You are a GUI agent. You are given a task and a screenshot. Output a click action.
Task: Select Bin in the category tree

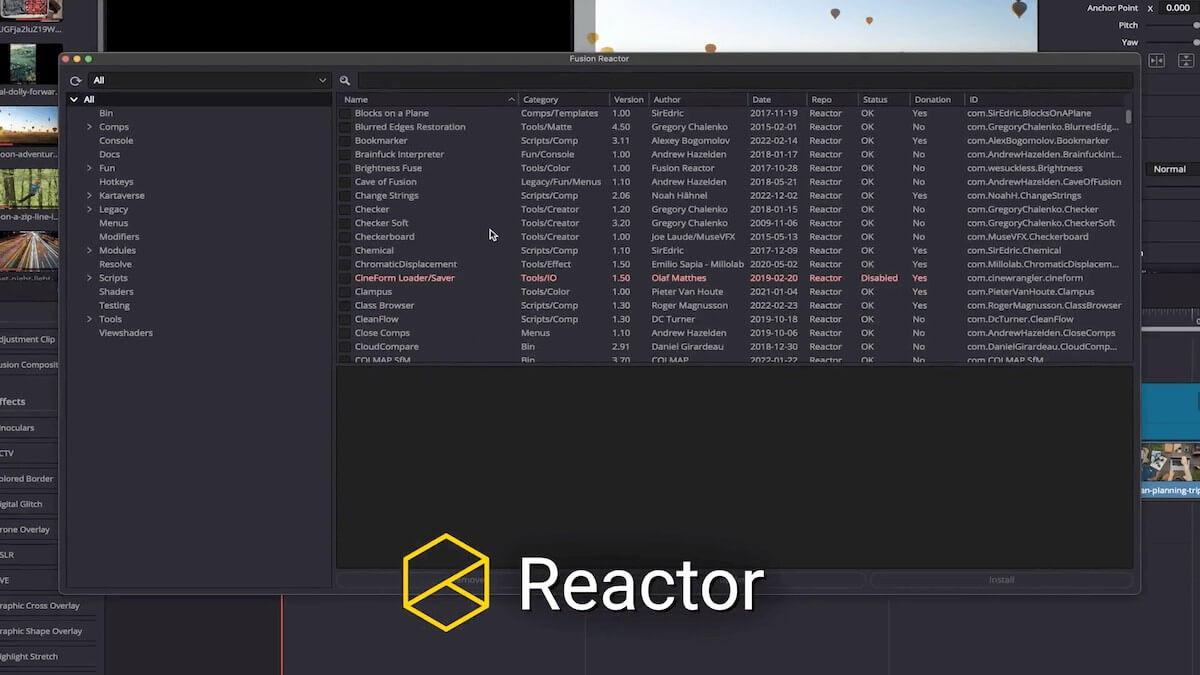(x=106, y=113)
